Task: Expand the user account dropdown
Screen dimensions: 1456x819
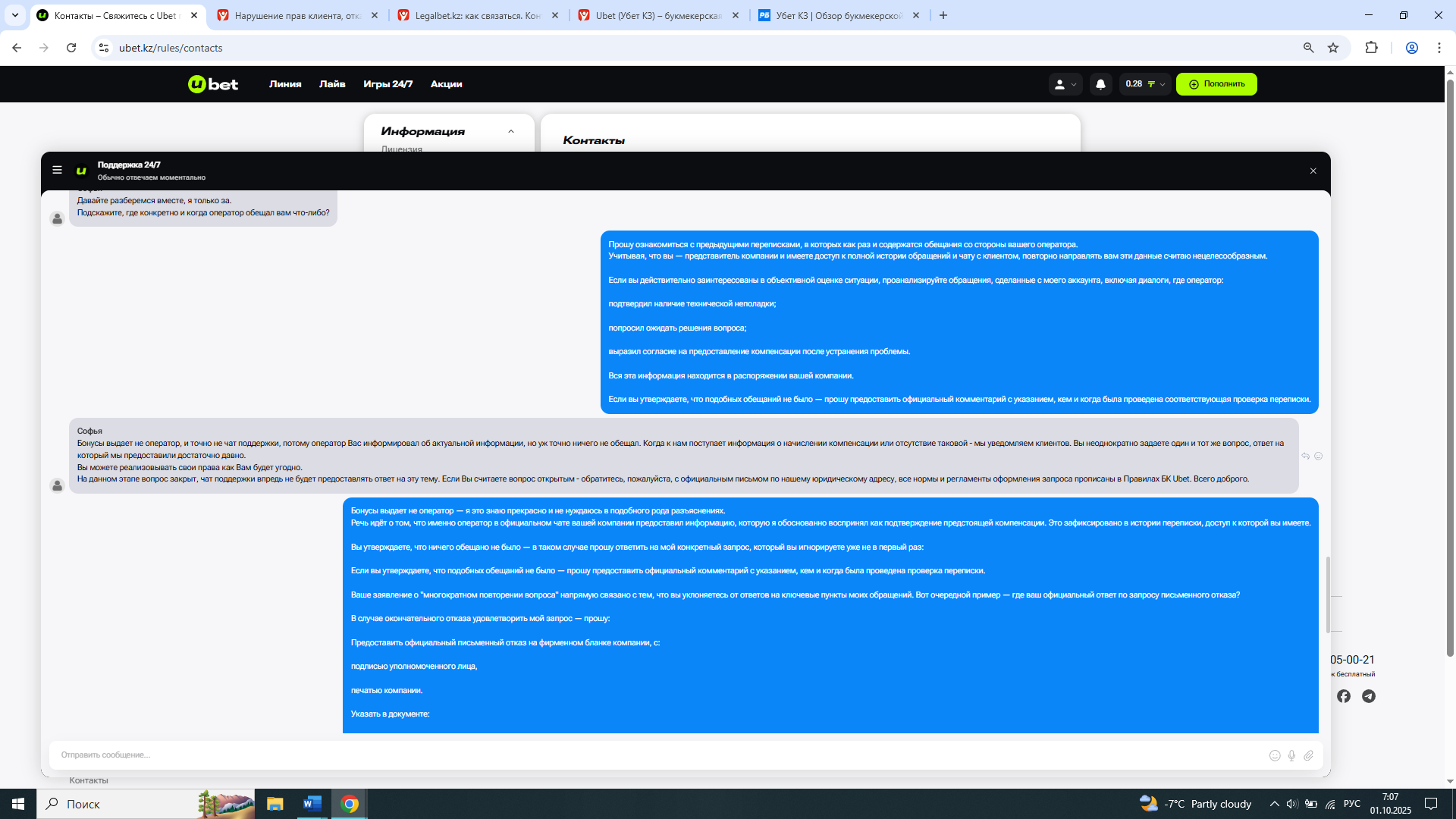Action: click(1065, 84)
